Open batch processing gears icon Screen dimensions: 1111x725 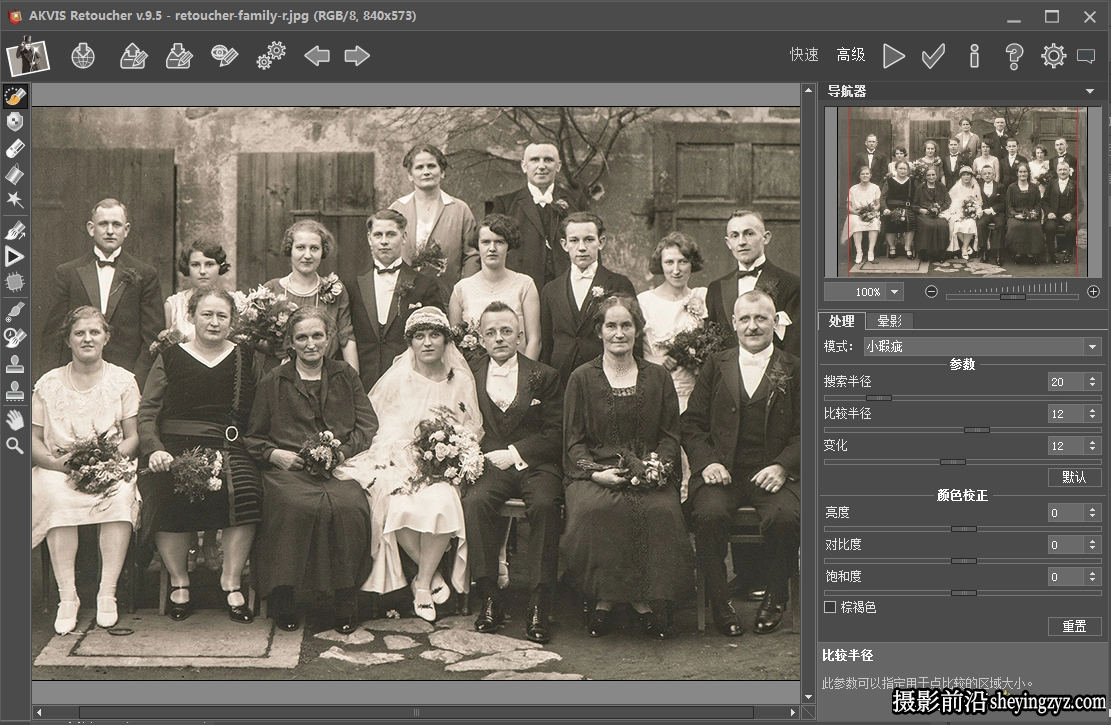click(271, 56)
